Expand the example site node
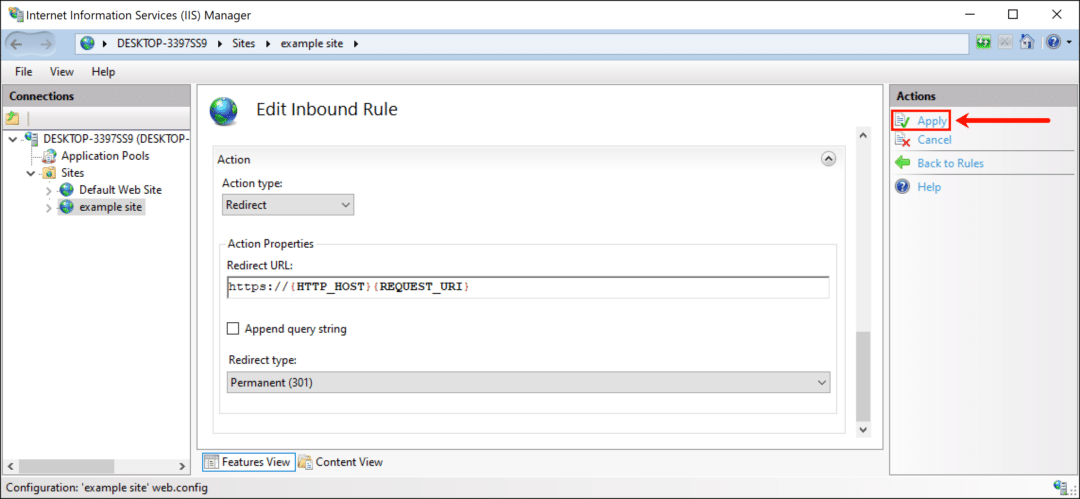The image size is (1080, 499). tap(48, 207)
